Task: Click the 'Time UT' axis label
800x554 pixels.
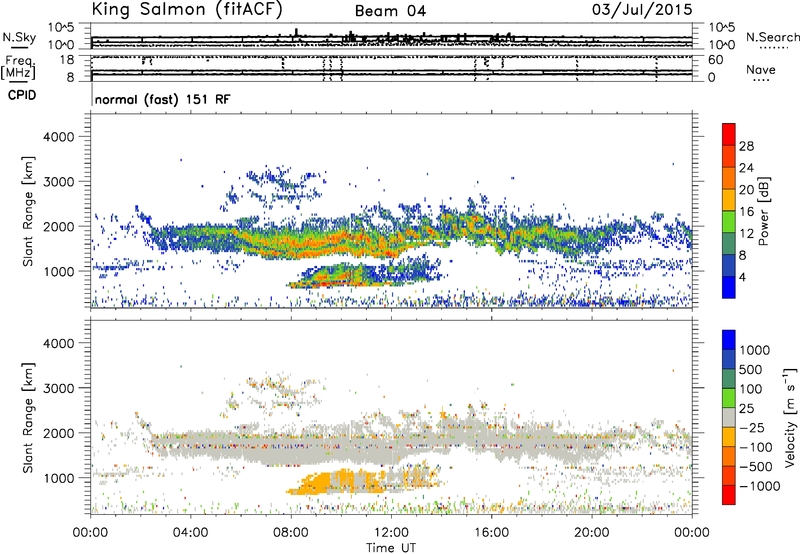Action: pyautogui.click(x=391, y=548)
